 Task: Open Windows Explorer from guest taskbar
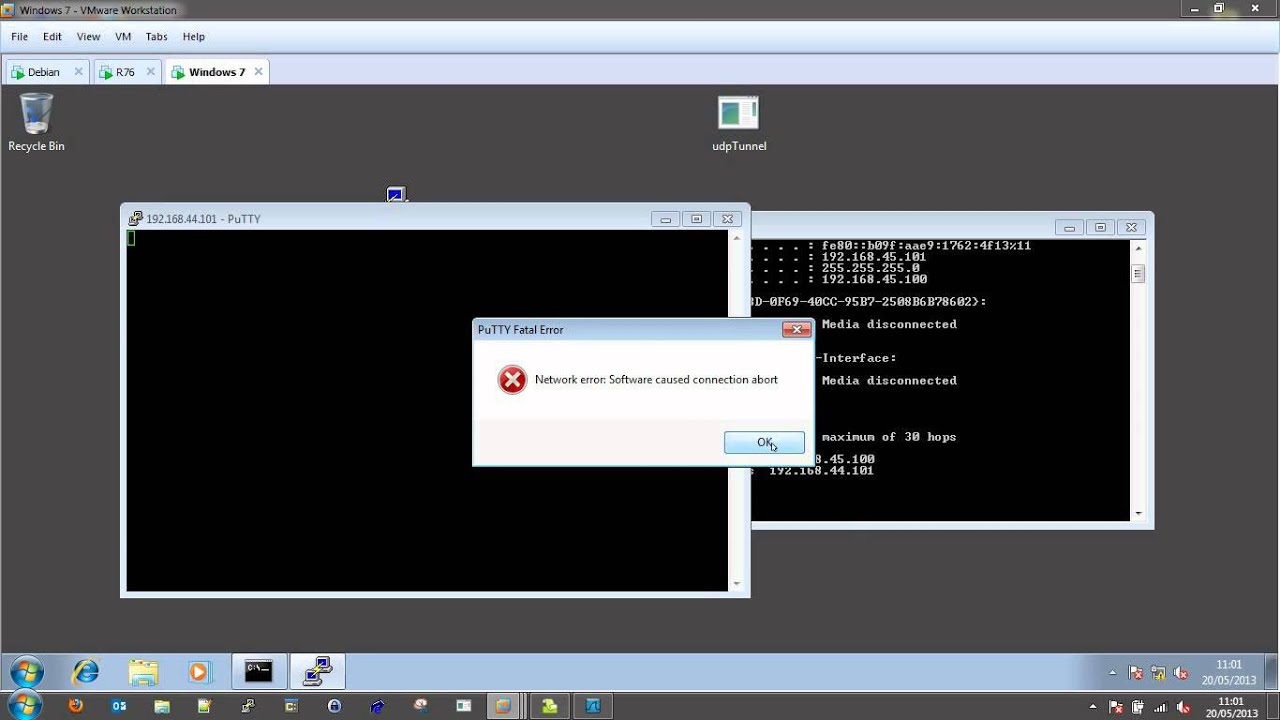[x=143, y=672]
